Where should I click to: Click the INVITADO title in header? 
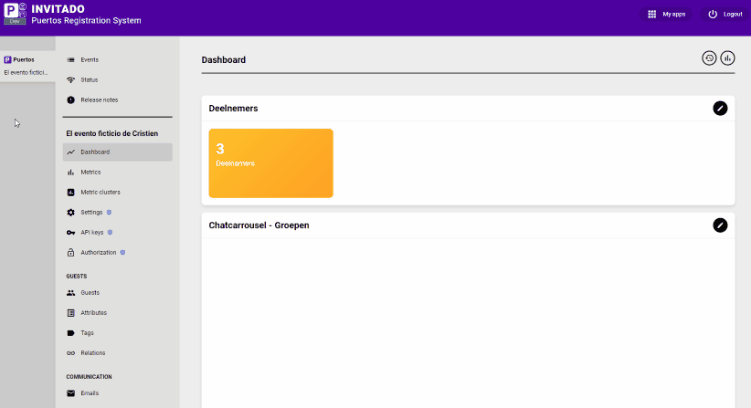(58, 9)
